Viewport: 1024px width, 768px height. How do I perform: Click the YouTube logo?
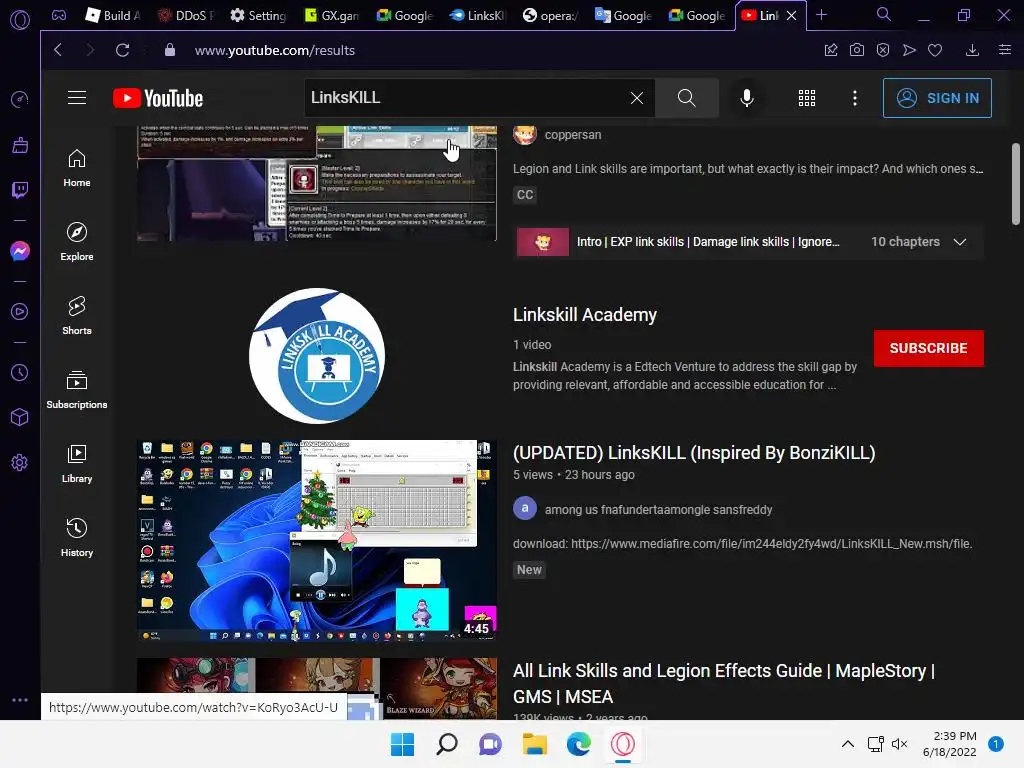pos(158,98)
